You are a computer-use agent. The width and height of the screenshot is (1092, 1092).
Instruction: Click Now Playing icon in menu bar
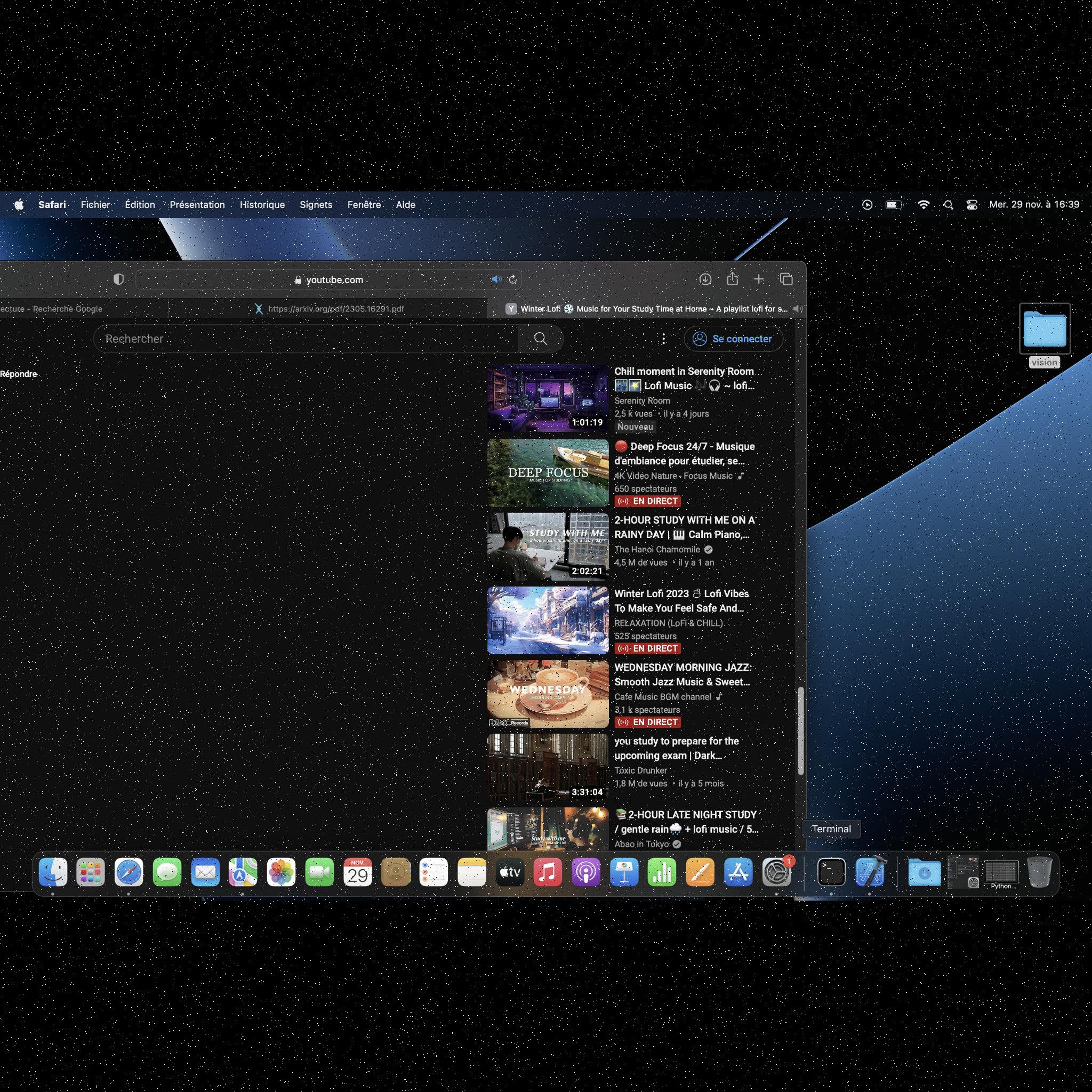(x=866, y=205)
